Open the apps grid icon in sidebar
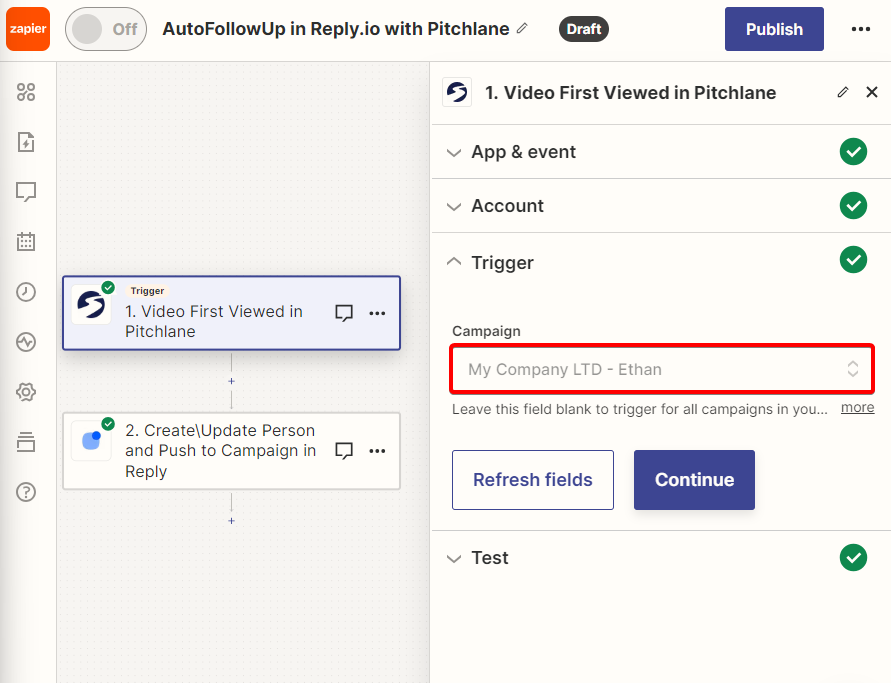Image resolution: width=891 pixels, height=683 pixels. [x=26, y=92]
